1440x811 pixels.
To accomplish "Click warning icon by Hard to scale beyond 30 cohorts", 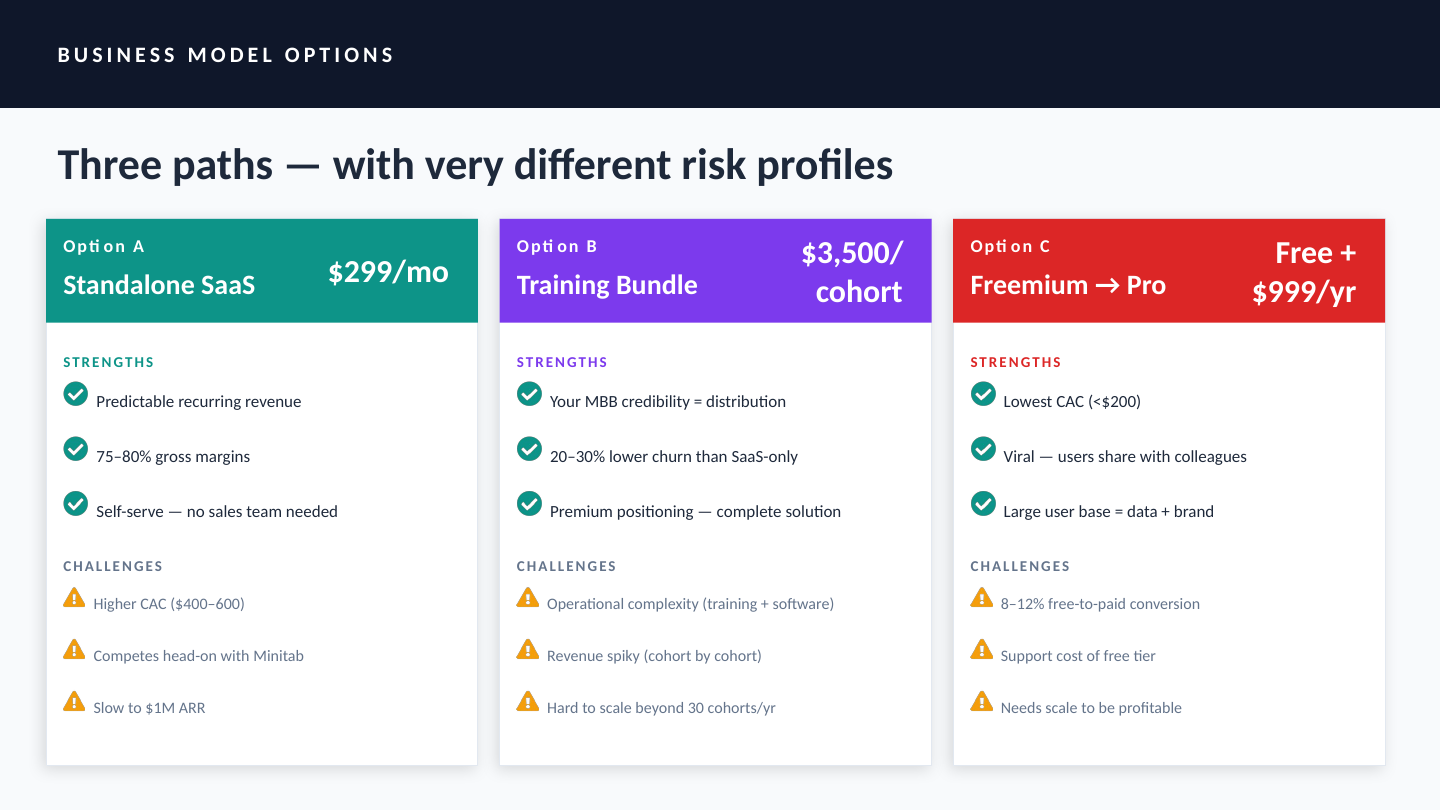I will point(528,702).
